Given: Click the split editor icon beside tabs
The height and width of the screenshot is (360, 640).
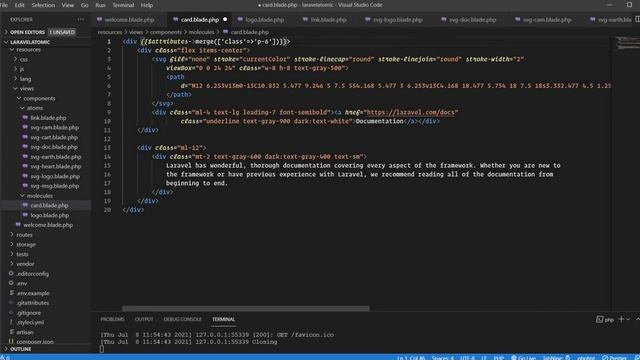Looking at the screenshot, I should [637, 19].
